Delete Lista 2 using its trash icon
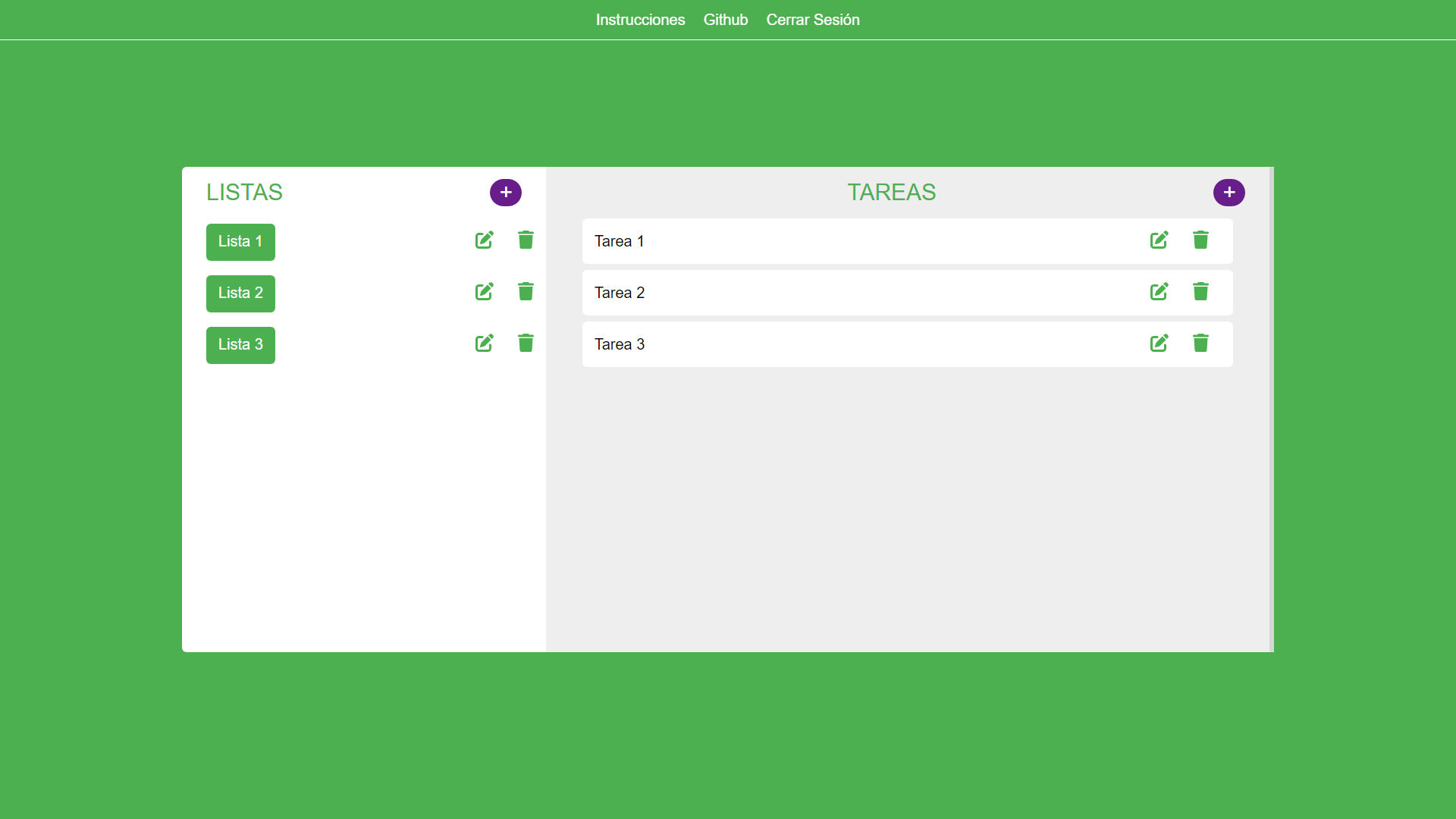 point(526,291)
